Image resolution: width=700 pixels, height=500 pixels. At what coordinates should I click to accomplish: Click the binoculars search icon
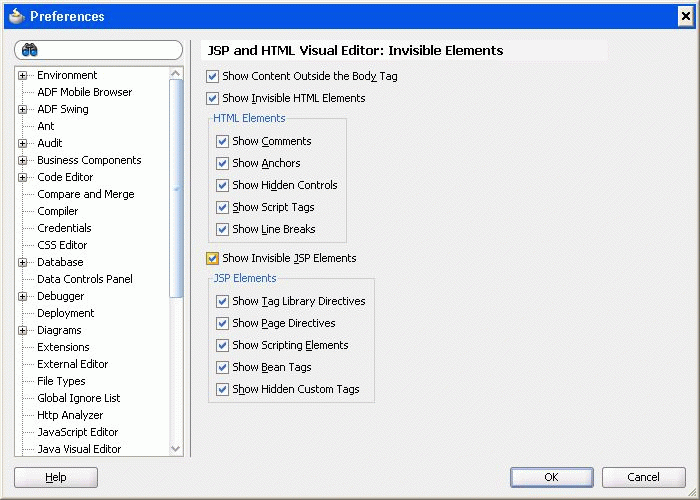[x=30, y=50]
